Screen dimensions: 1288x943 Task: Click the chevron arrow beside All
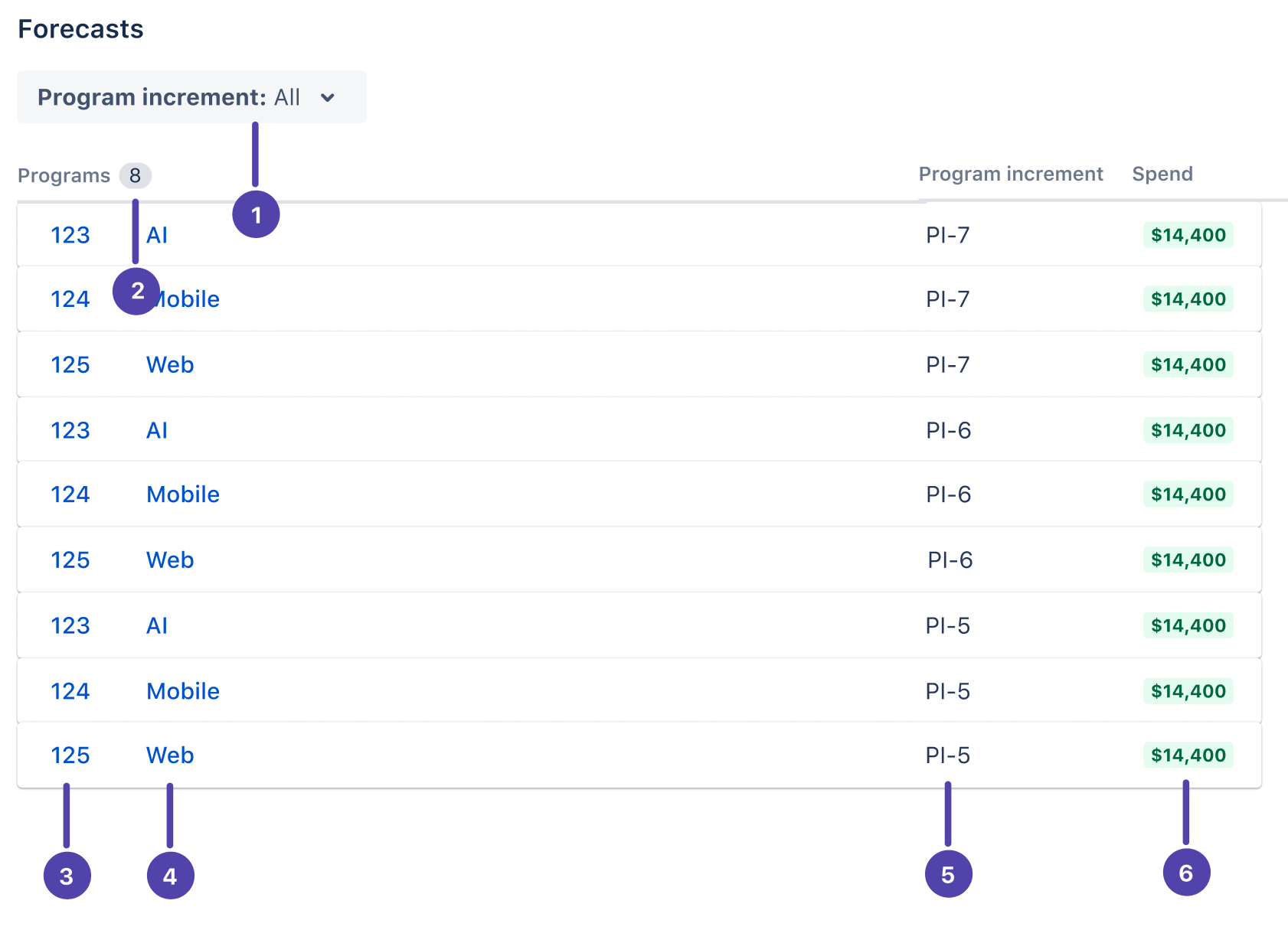coord(328,98)
